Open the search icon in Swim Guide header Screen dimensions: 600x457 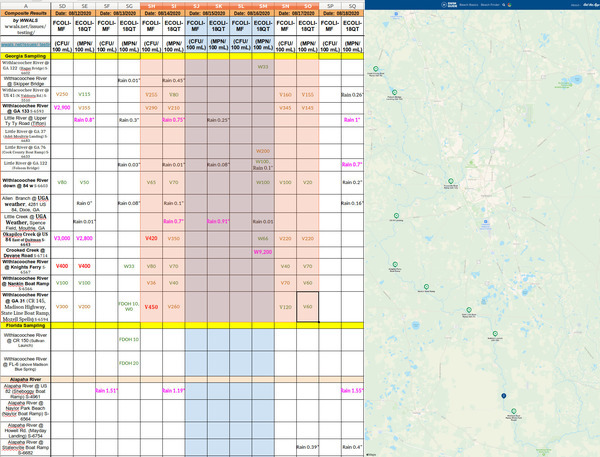coord(504,5)
